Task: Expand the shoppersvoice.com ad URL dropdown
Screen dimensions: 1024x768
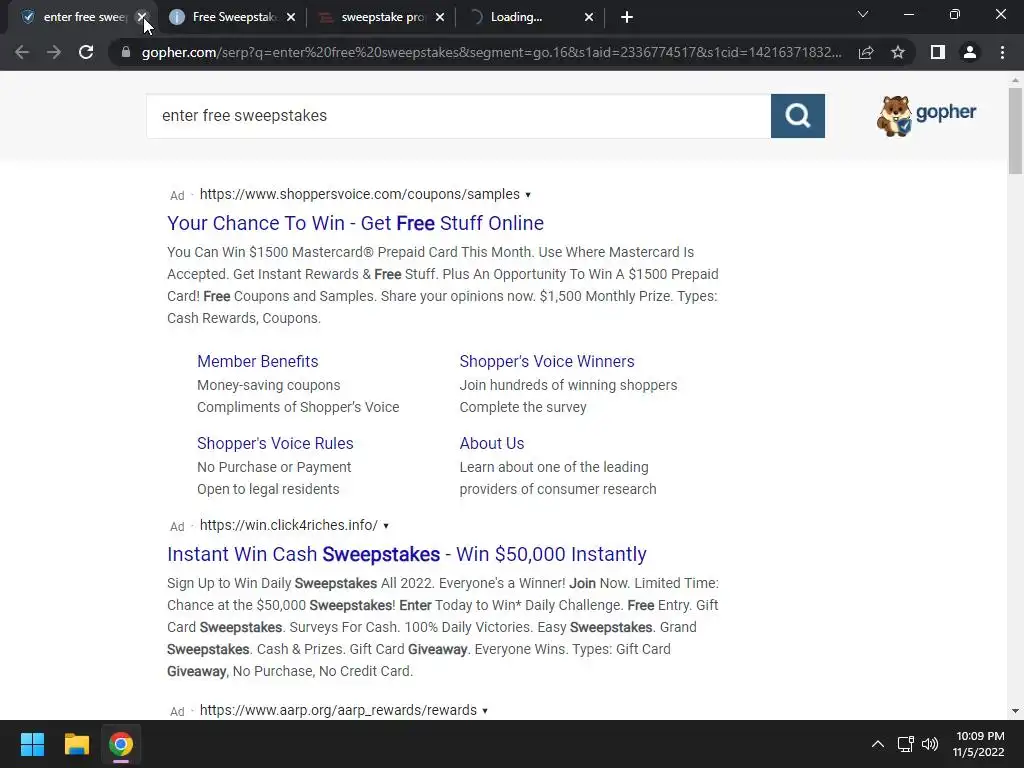Action: tap(528, 195)
